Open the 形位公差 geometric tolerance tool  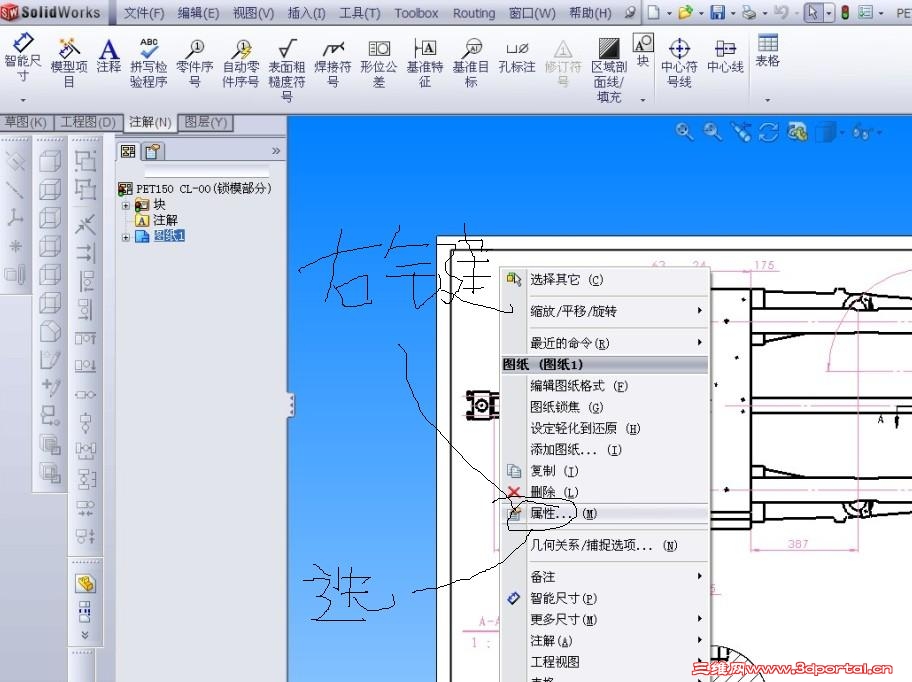[379, 63]
